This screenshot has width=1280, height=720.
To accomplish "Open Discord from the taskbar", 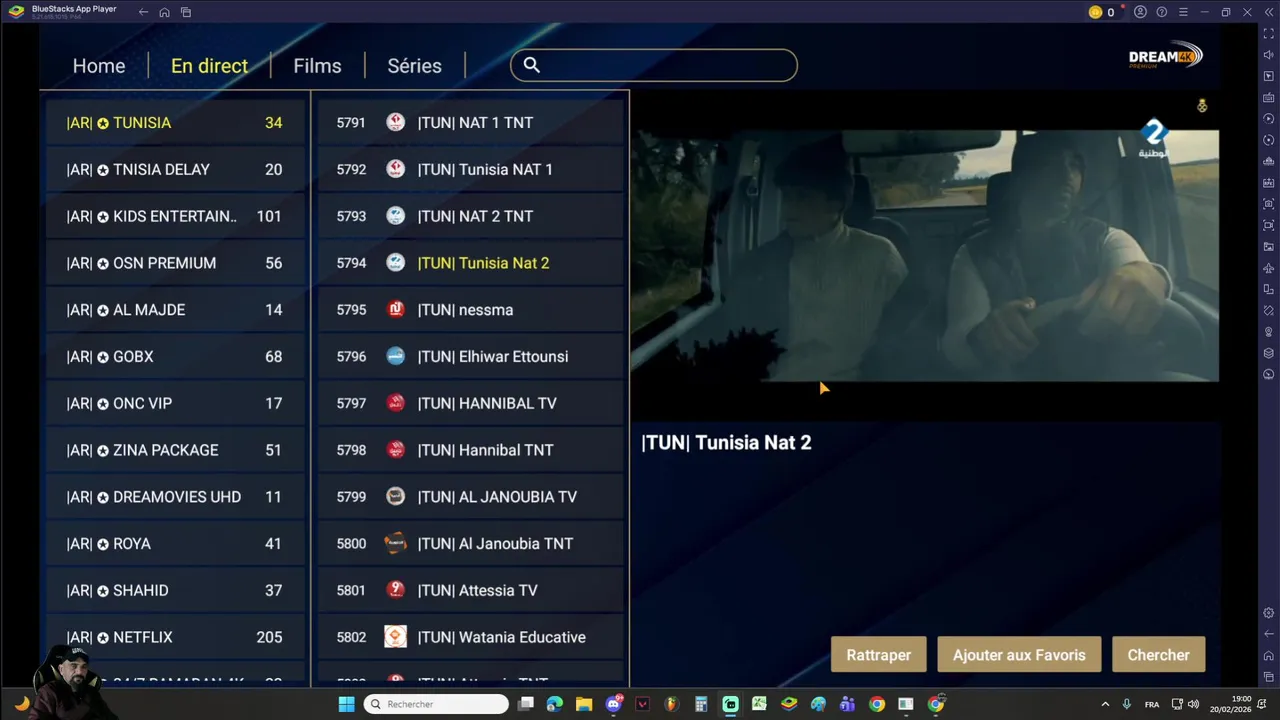I will pyautogui.click(x=613, y=704).
